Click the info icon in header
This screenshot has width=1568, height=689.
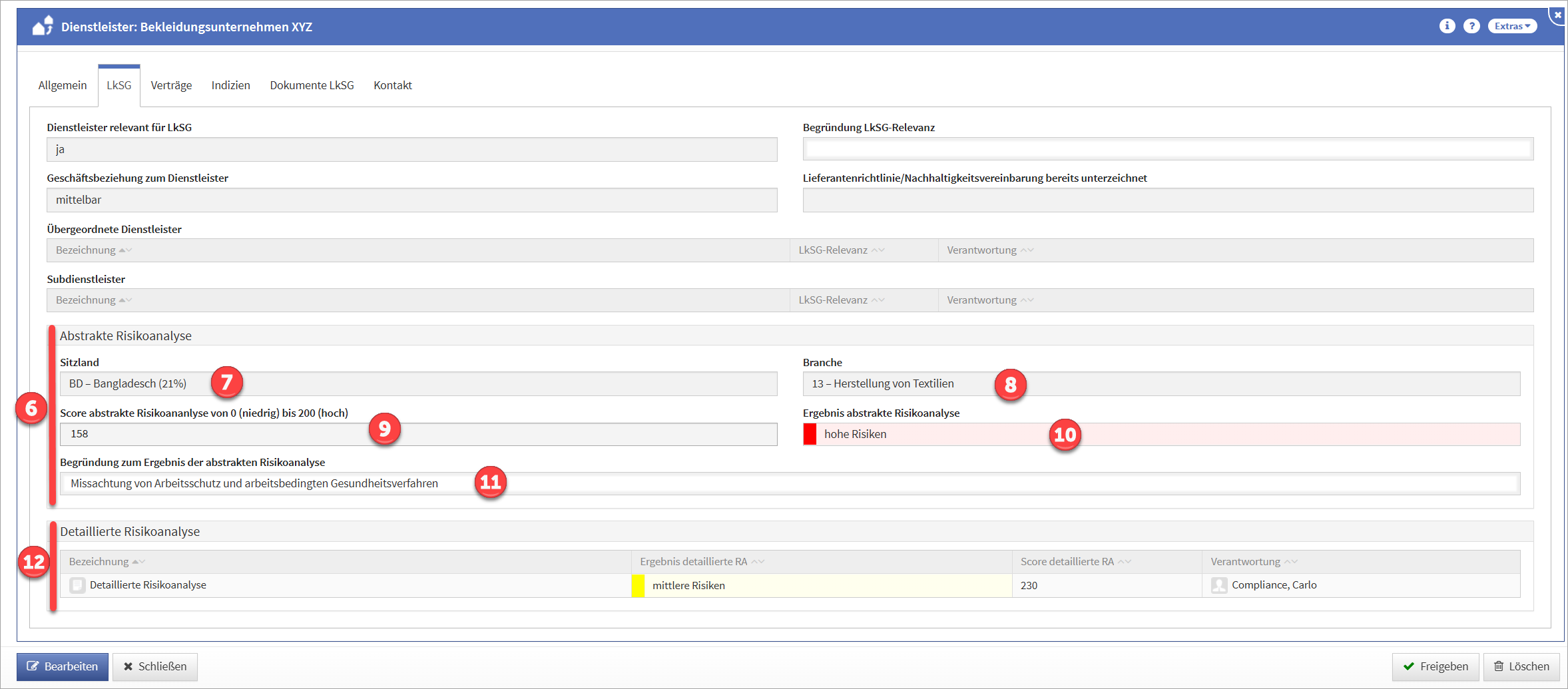(x=1447, y=26)
